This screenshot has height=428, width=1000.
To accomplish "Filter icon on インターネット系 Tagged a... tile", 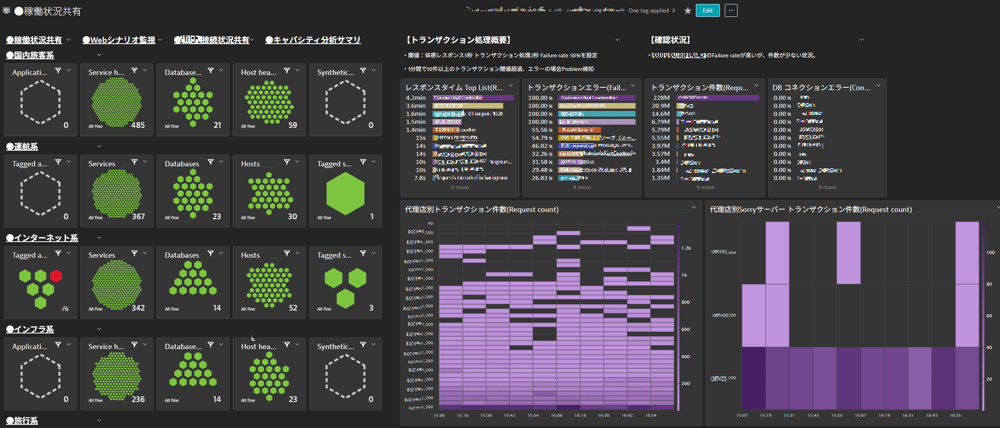I will (57, 255).
